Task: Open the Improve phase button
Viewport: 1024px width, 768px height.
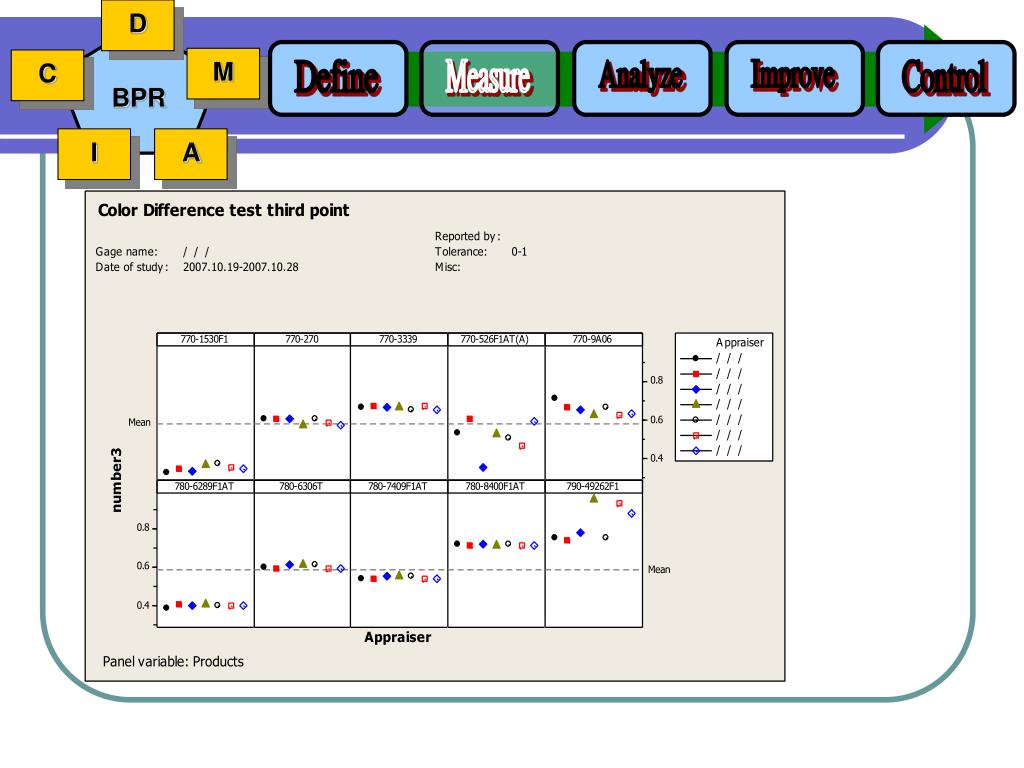Action: [x=794, y=78]
